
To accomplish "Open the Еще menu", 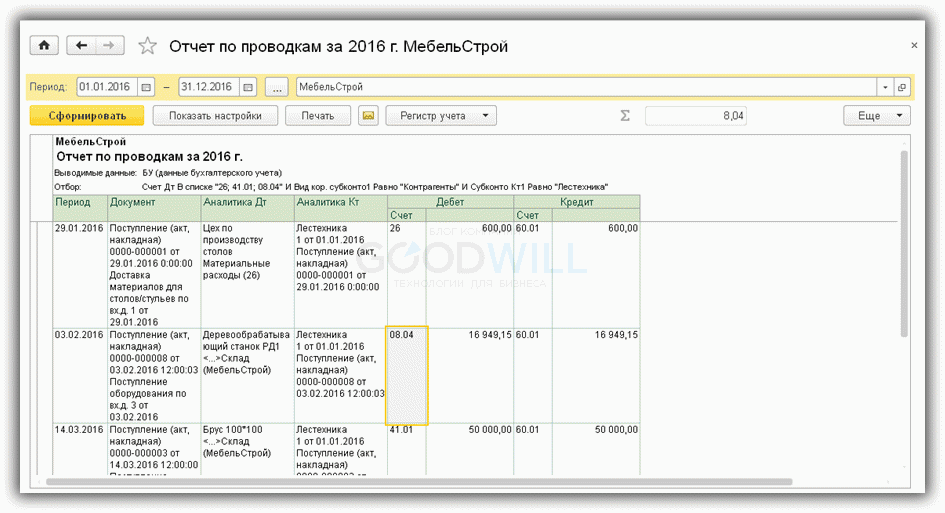I will coord(876,116).
